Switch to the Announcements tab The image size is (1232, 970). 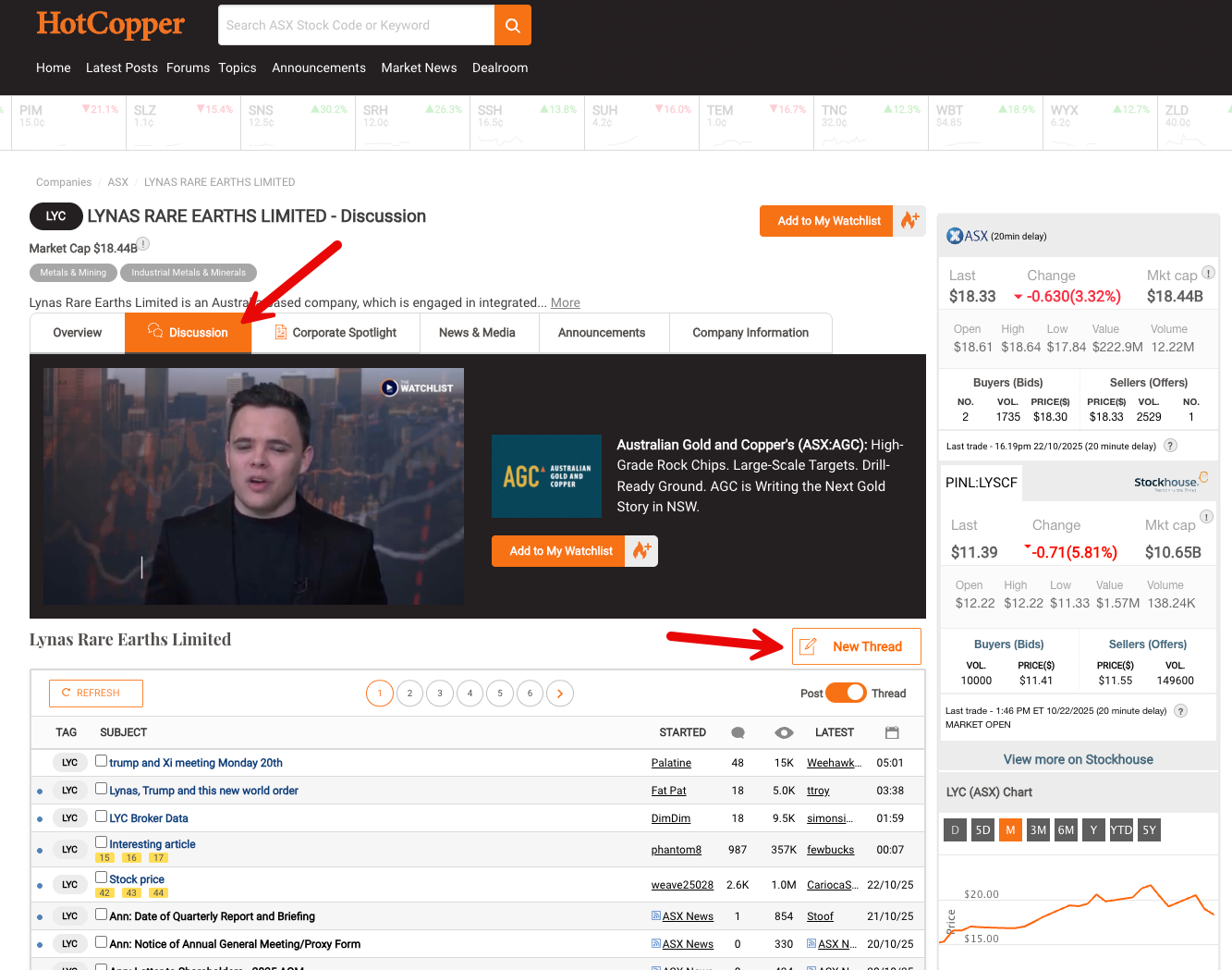[x=602, y=332]
